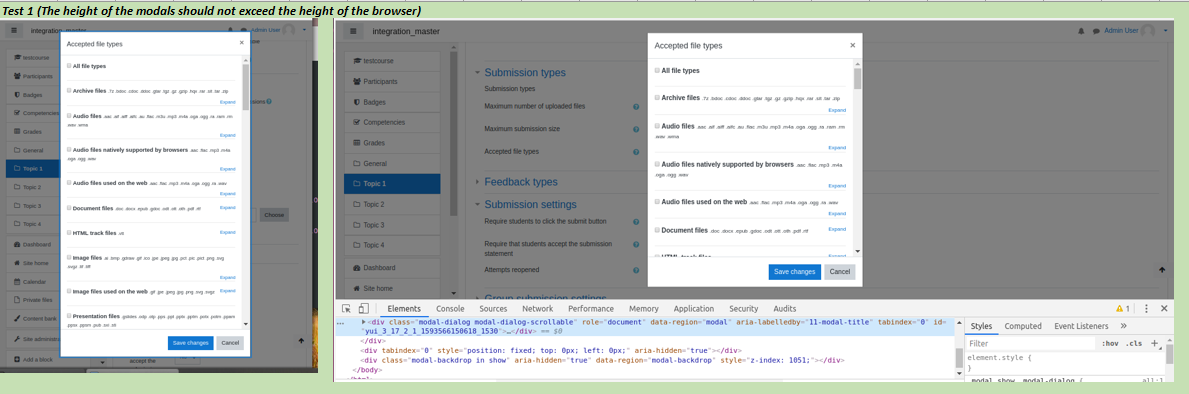Viewport: 1189px width, 394px height.
Task: Show more DevTools styles tabs chevron
Action: (x=1123, y=326)
